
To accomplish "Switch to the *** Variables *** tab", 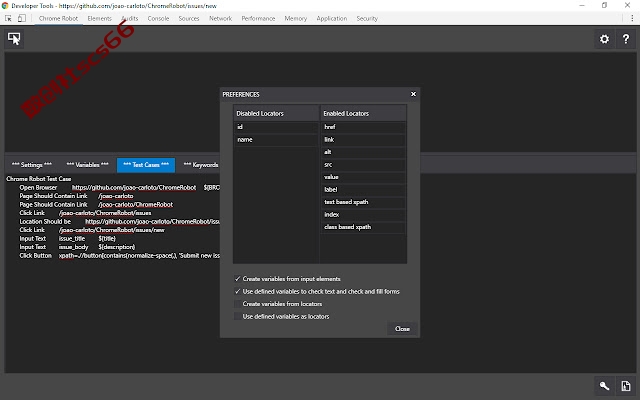I will pos(87,165).
